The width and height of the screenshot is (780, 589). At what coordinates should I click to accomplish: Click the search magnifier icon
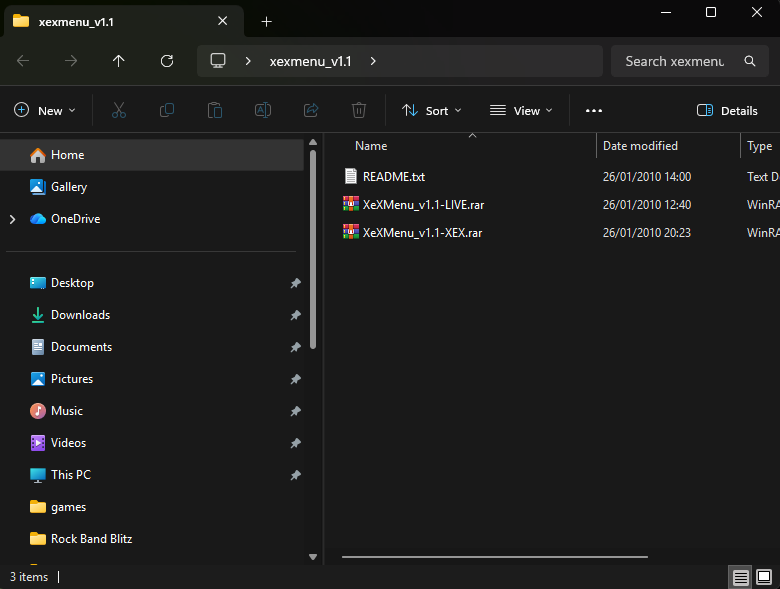point(750,61)
